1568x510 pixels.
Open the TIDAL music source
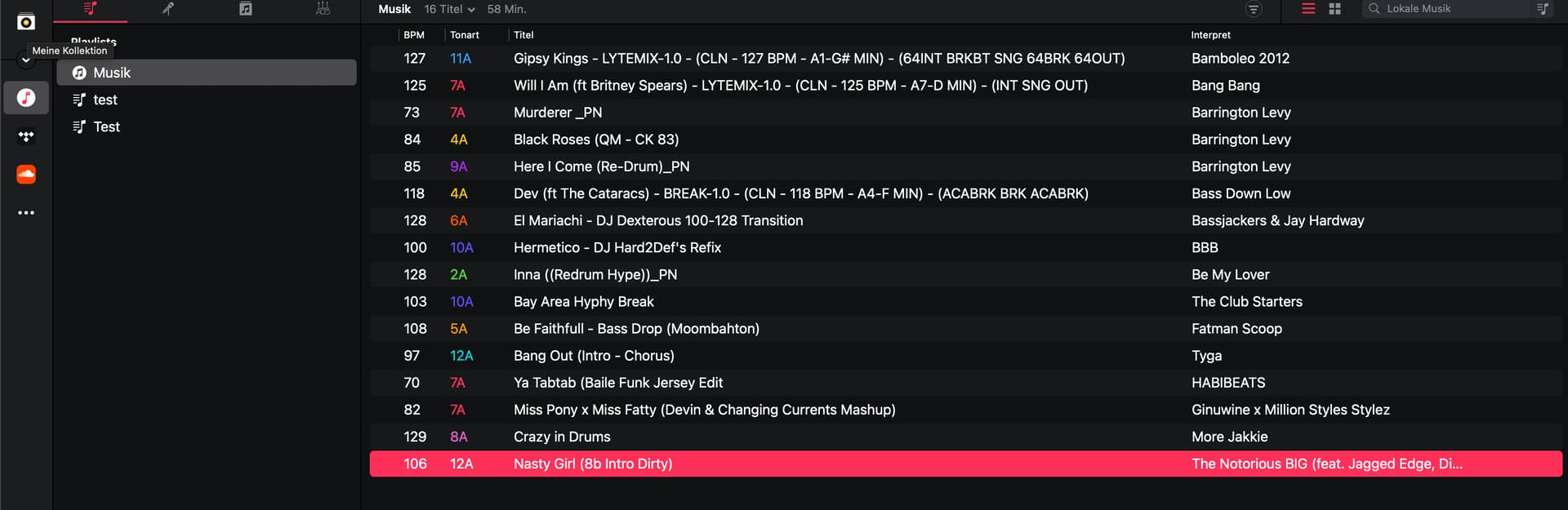[26, 136]
